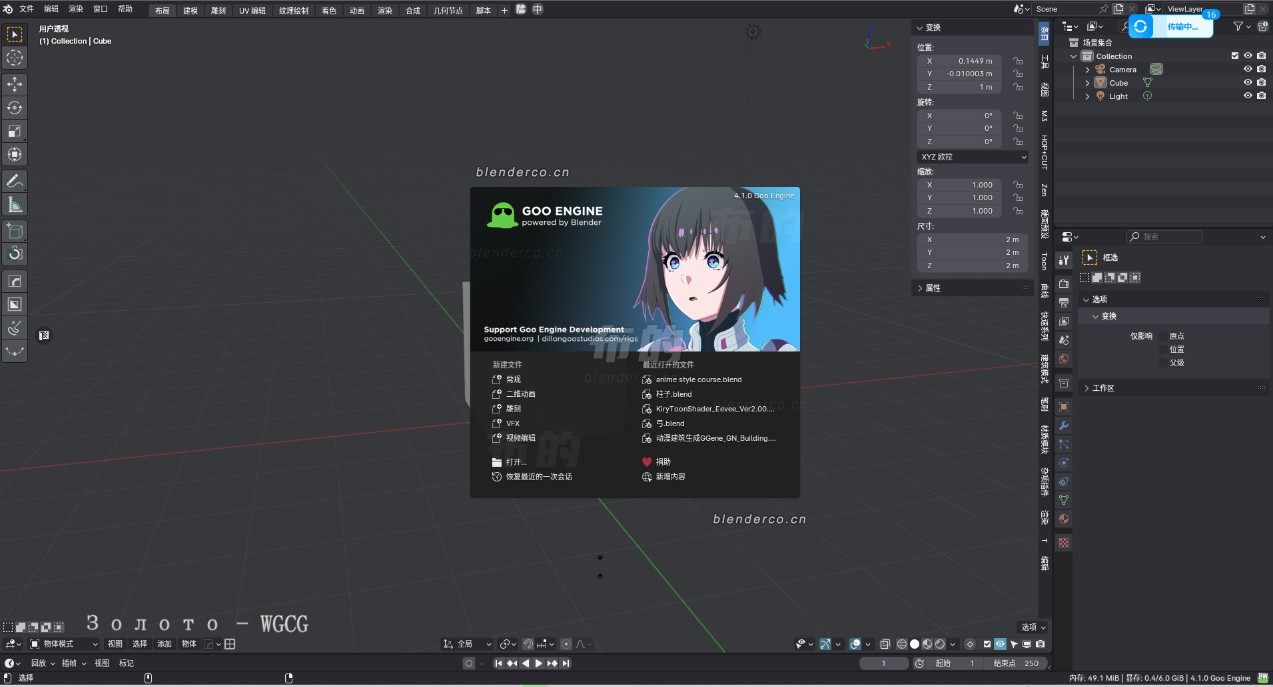This screenshot has height=687, width=1273.
Task: Select the Measure tool
Action: (15, 205)
